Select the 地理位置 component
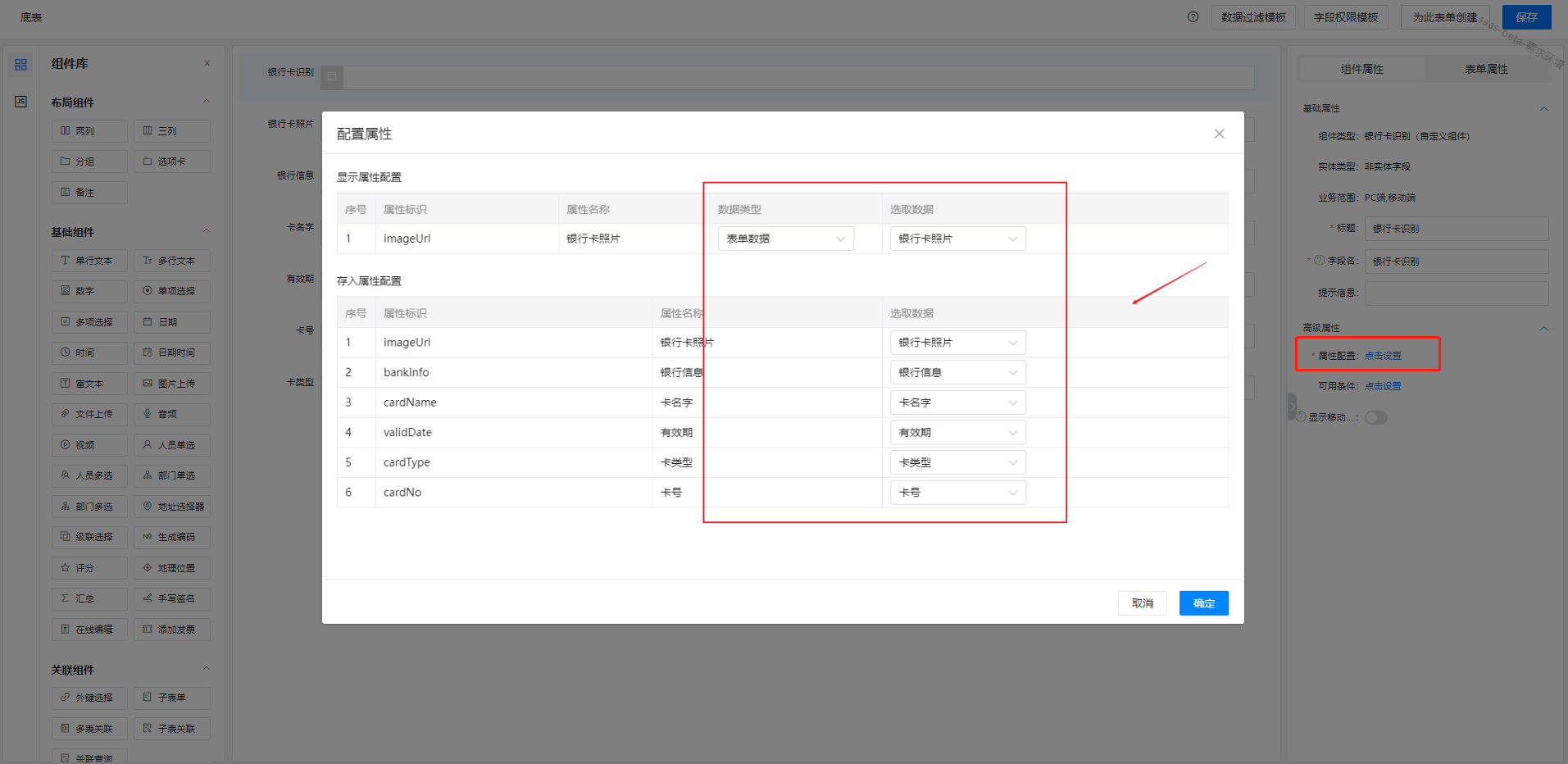 tap(172, 568)
